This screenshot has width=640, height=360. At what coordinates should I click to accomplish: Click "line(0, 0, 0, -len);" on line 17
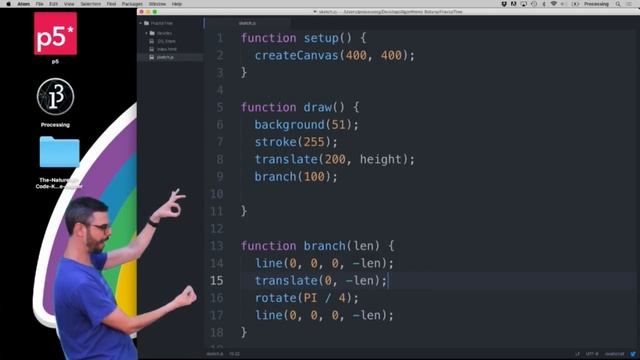(x=324, y=315)
